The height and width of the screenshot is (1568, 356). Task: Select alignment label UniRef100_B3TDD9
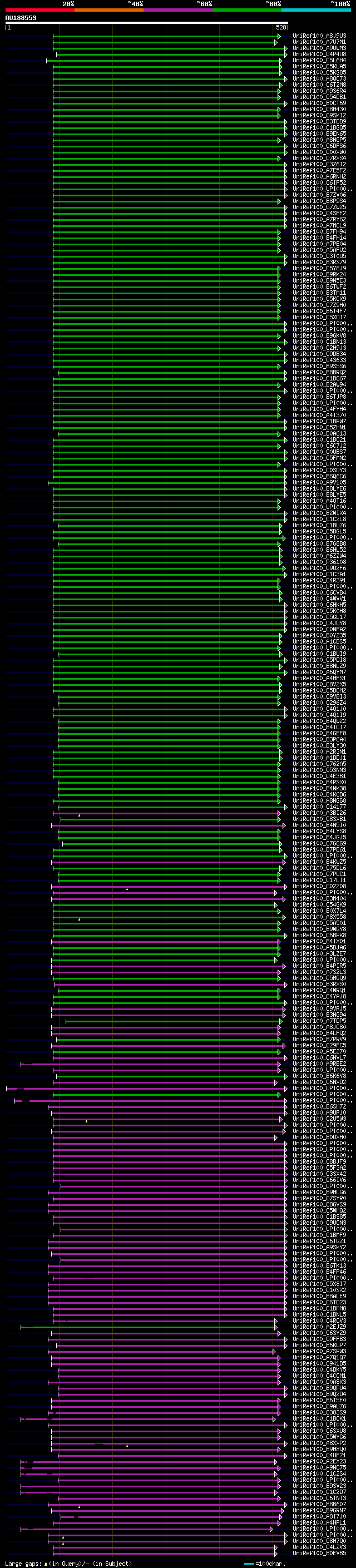point(319,121)
